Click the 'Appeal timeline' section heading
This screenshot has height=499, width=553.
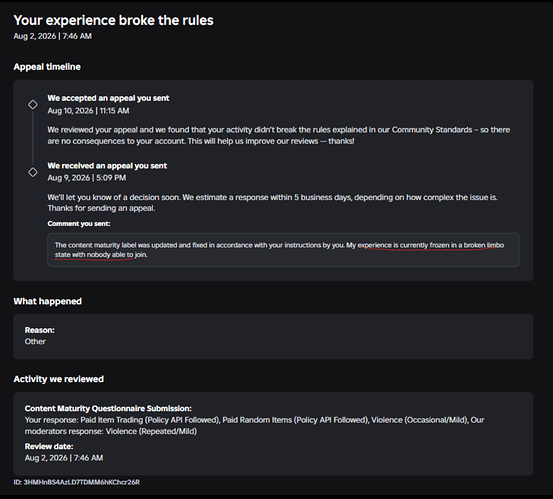[47, 67]
